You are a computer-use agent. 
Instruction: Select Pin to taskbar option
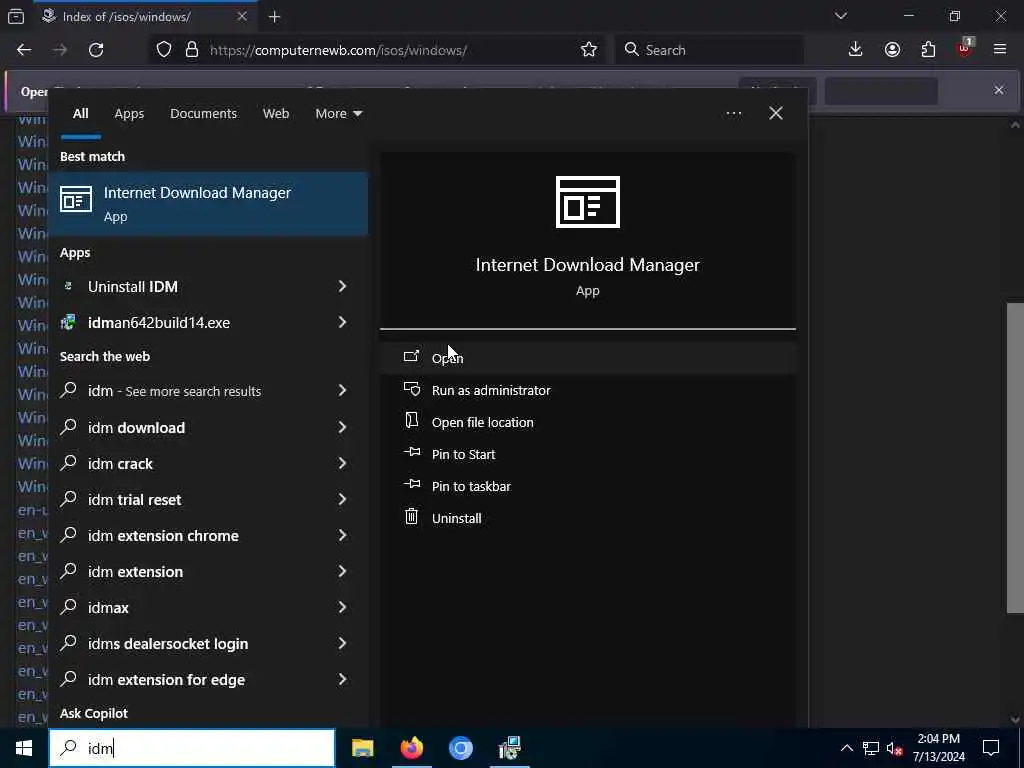(x=588, y=486)
